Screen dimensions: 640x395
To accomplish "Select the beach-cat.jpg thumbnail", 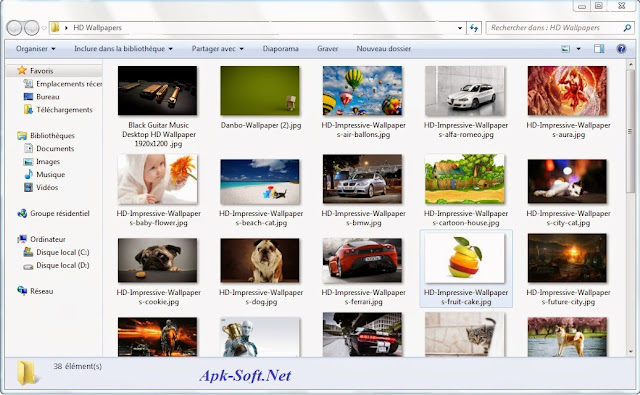I will pos(260,182).
